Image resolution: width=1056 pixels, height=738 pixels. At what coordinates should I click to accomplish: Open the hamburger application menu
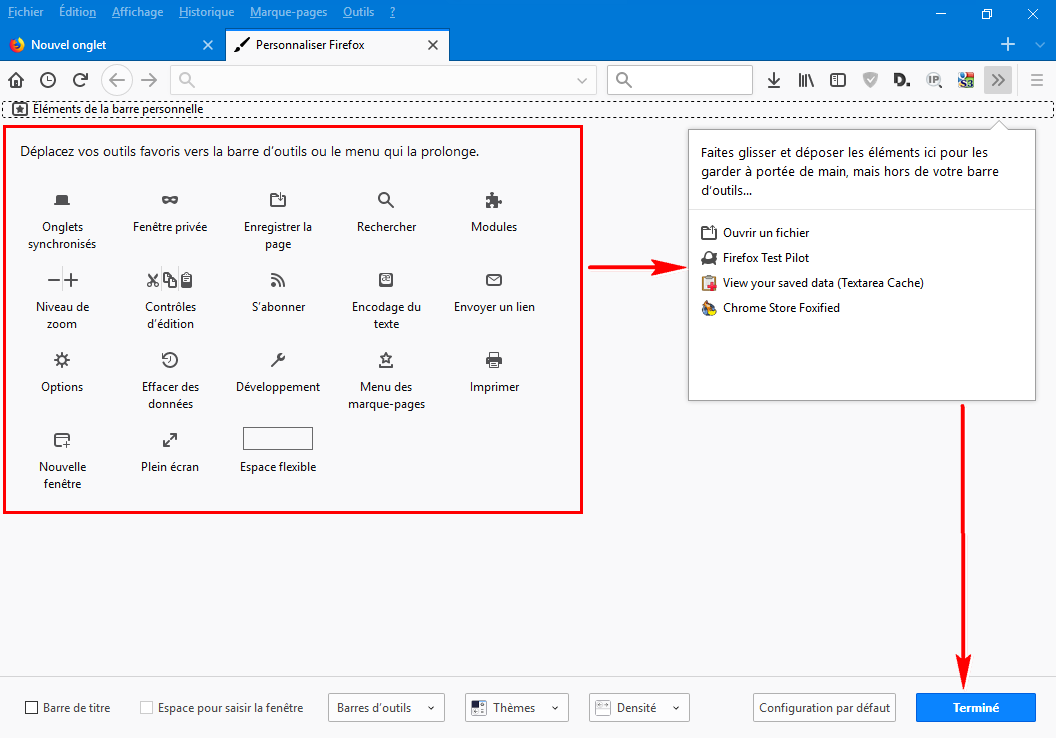pyautogui.click(x=1036, y=80)
